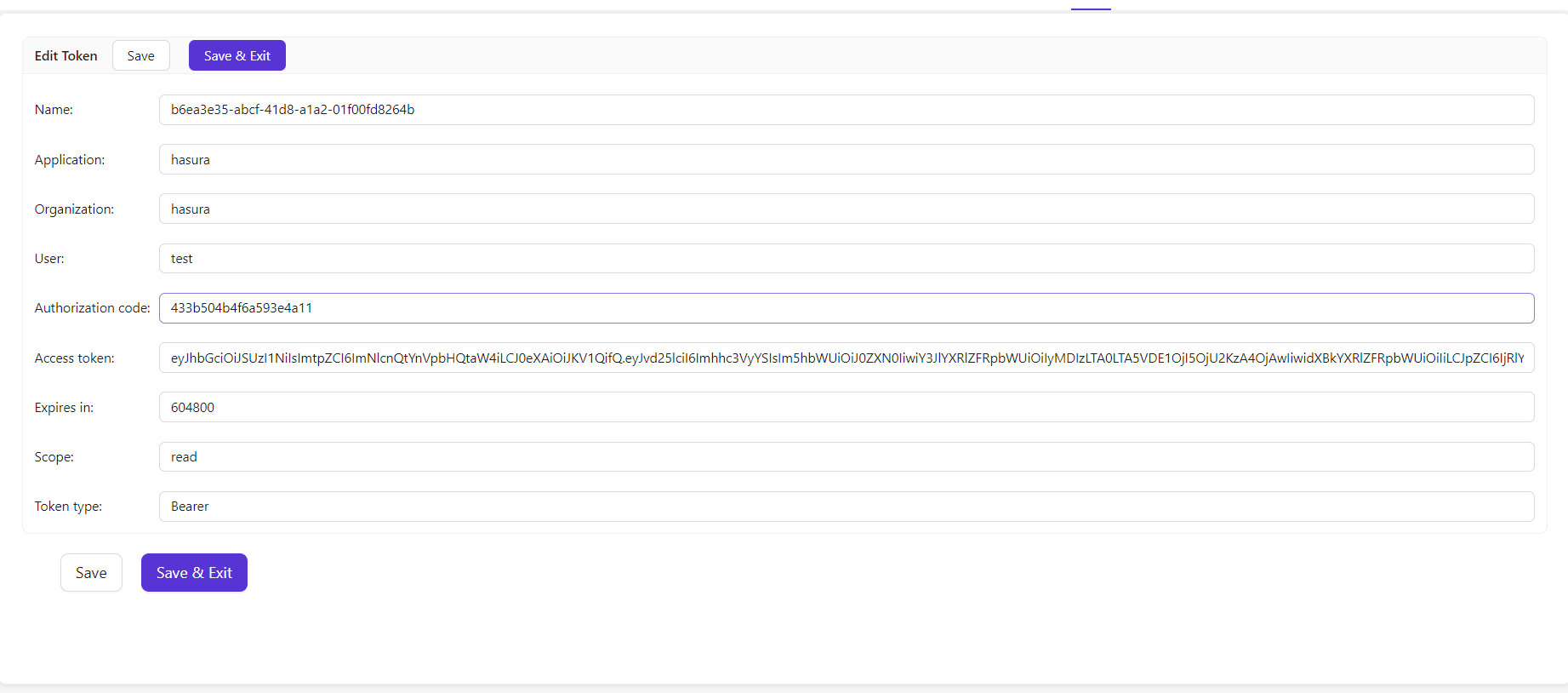Click the "Authorization code:" label text
Image resolution: width=1568 pixels, height=693 pixels.
(92, 308)
